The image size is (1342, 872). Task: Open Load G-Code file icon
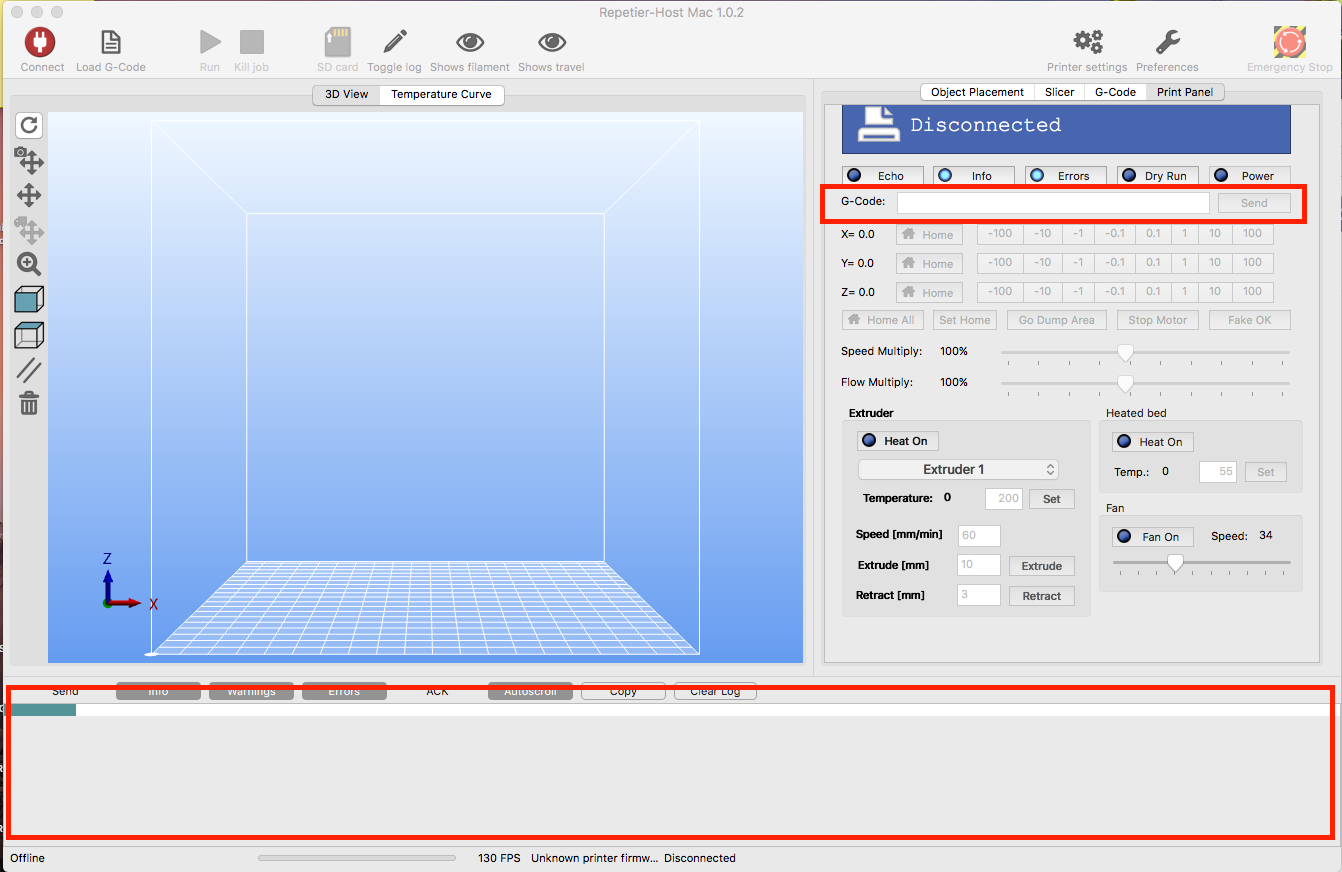[x=111, y=42]
